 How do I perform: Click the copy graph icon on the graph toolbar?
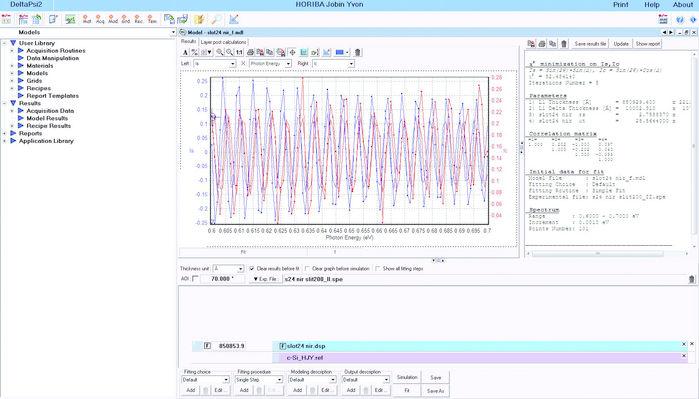click(270, 52)
